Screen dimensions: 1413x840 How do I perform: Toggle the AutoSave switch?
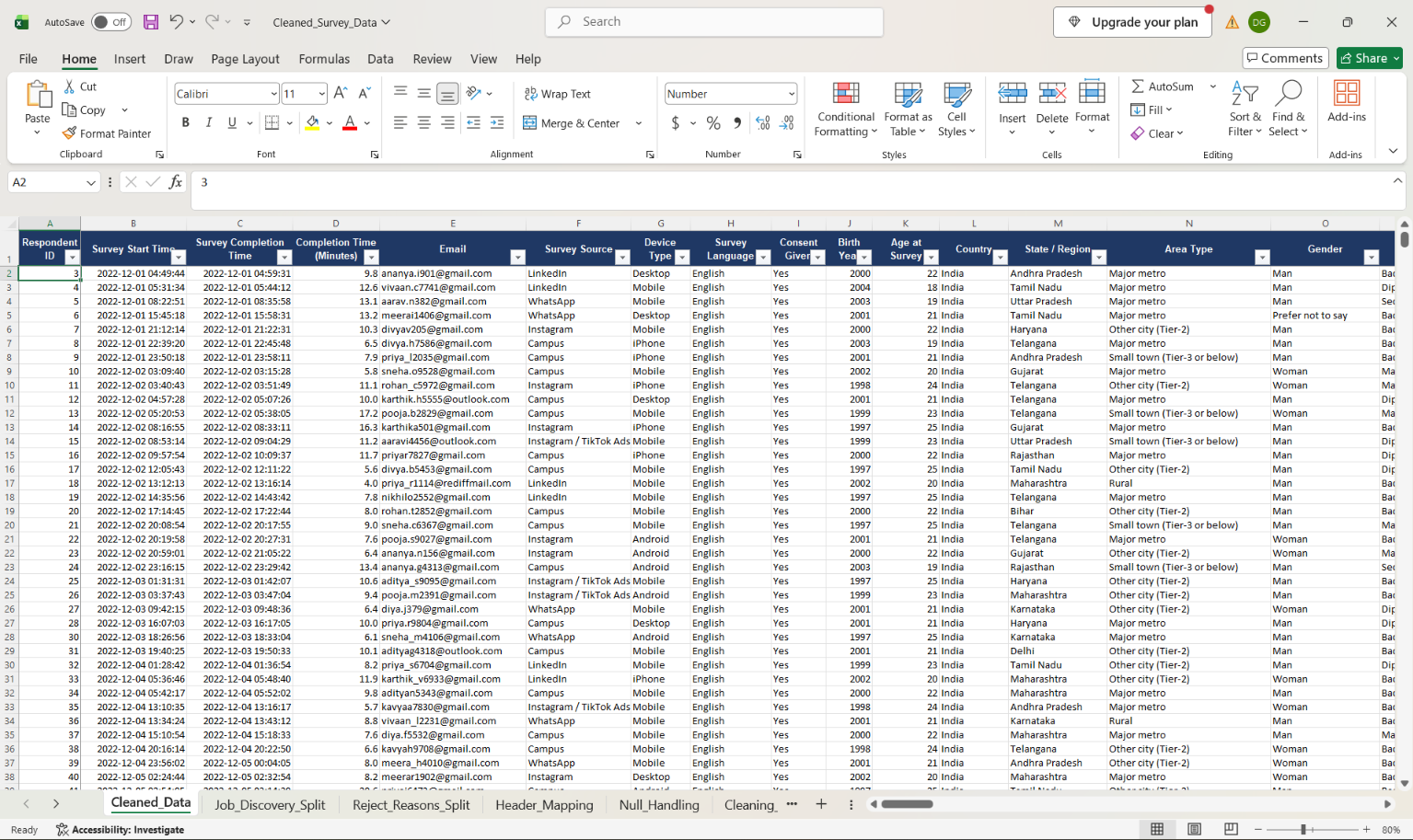[111, 22]
